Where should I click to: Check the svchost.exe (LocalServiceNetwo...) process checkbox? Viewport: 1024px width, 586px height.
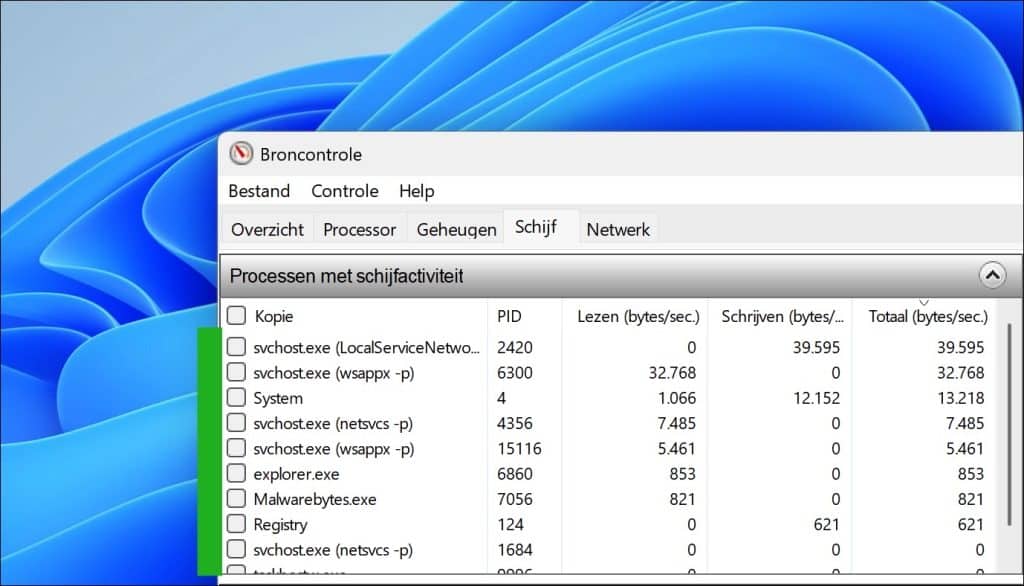[236, 348]
